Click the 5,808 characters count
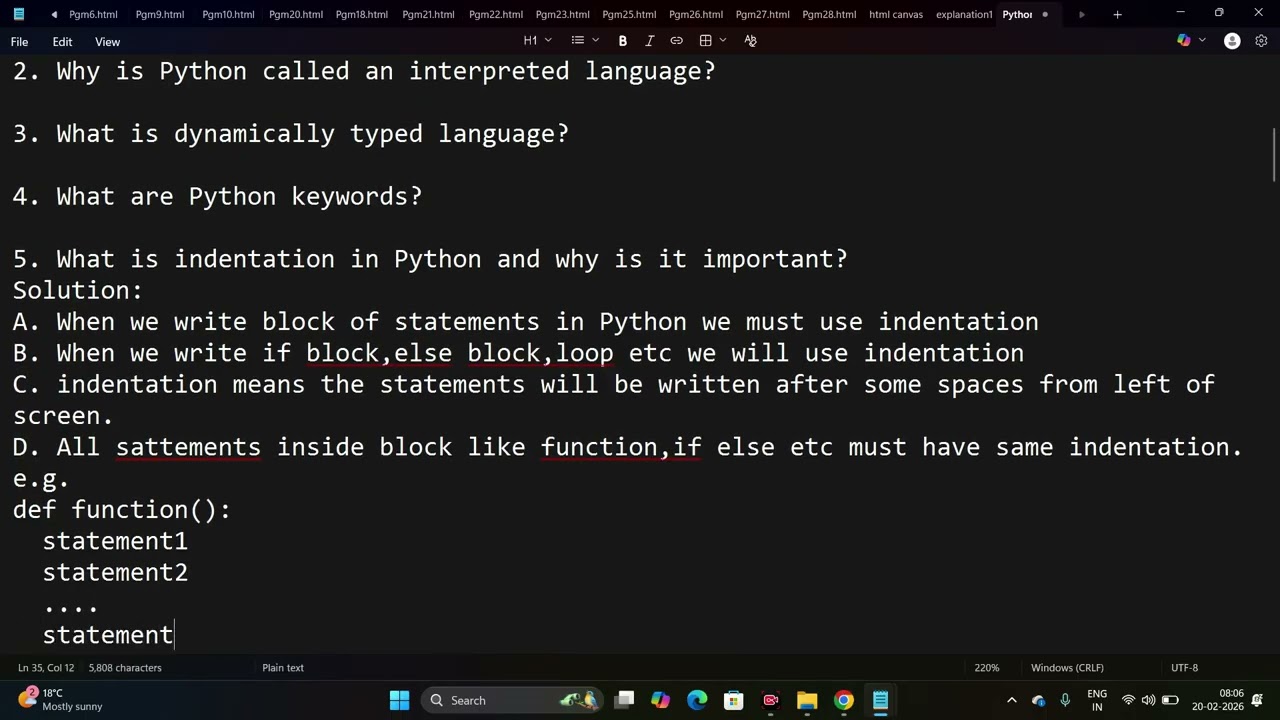The image size is (1280, 720). click(125, 668)
